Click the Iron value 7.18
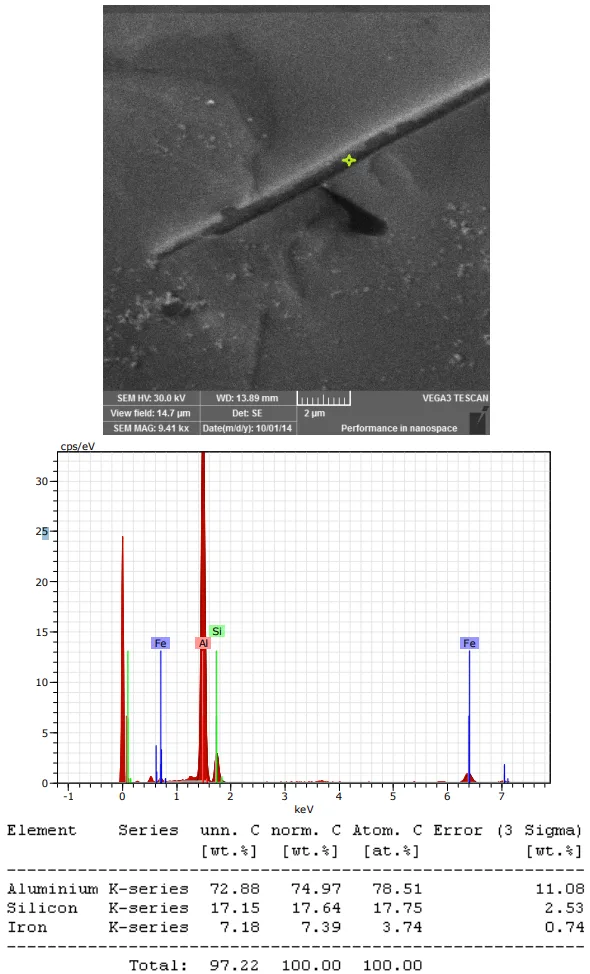Screen dimensions: 590x974 240,927
